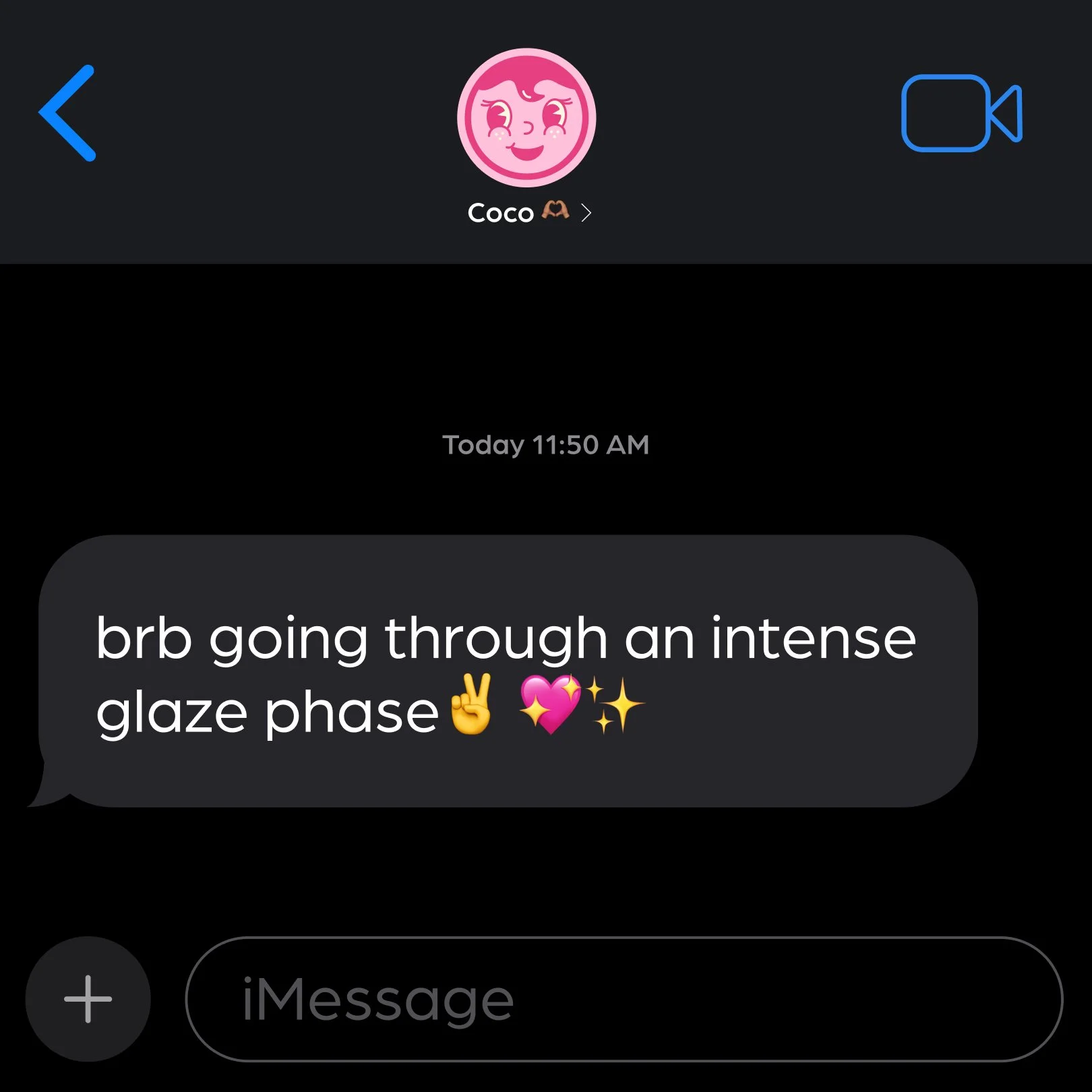The height and width of the screenshot is (1092, 1092).
Task: Tap the word 'Today' in the timestamp
Action: 483,446
